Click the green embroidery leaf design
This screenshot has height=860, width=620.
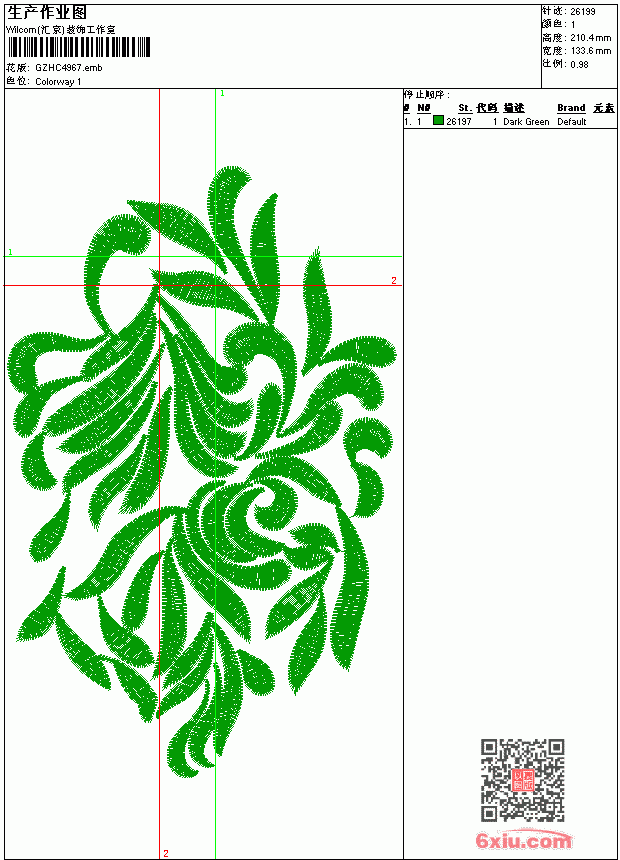coord(201,472)
